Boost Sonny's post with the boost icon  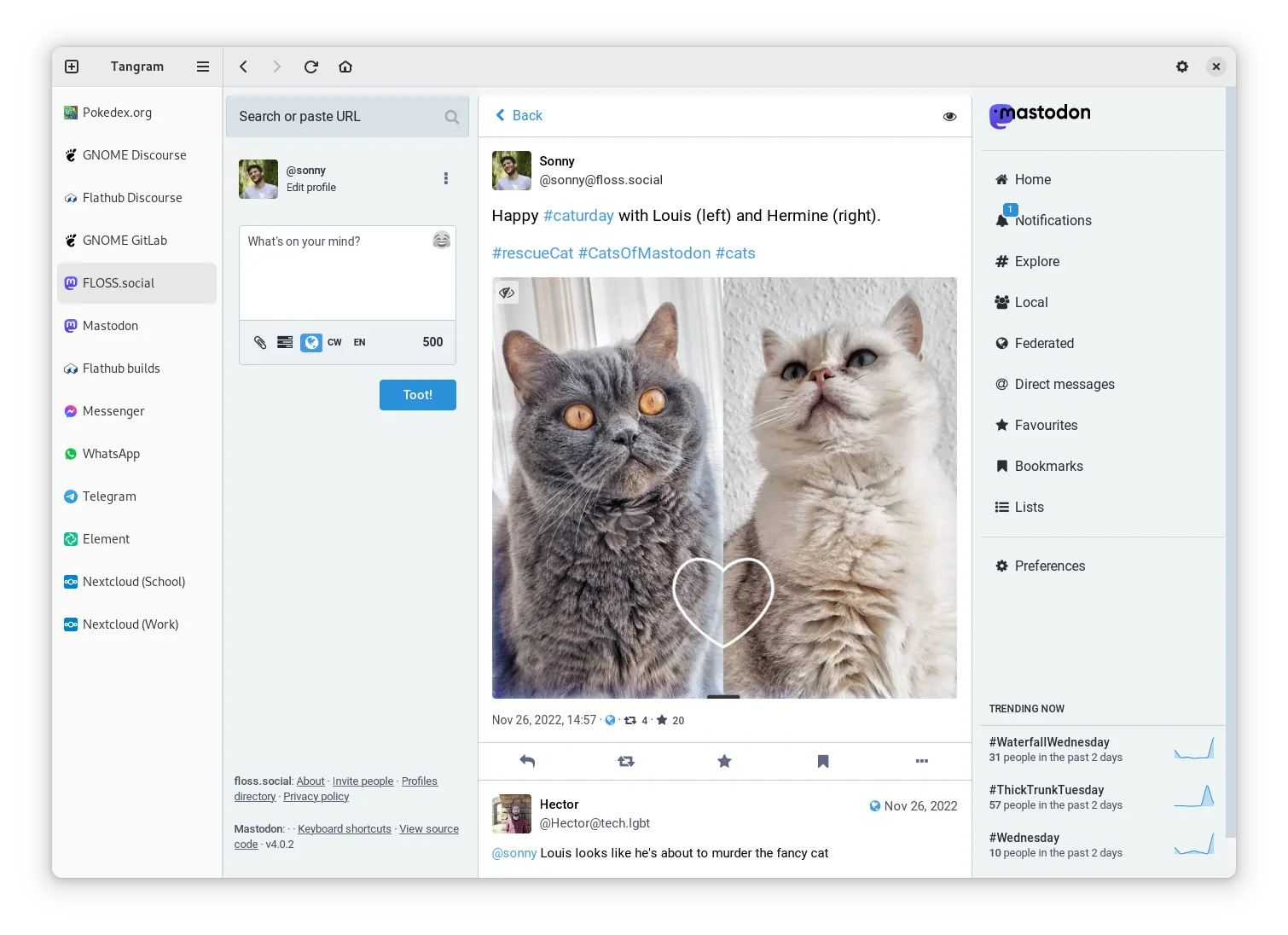pos(626,761)
